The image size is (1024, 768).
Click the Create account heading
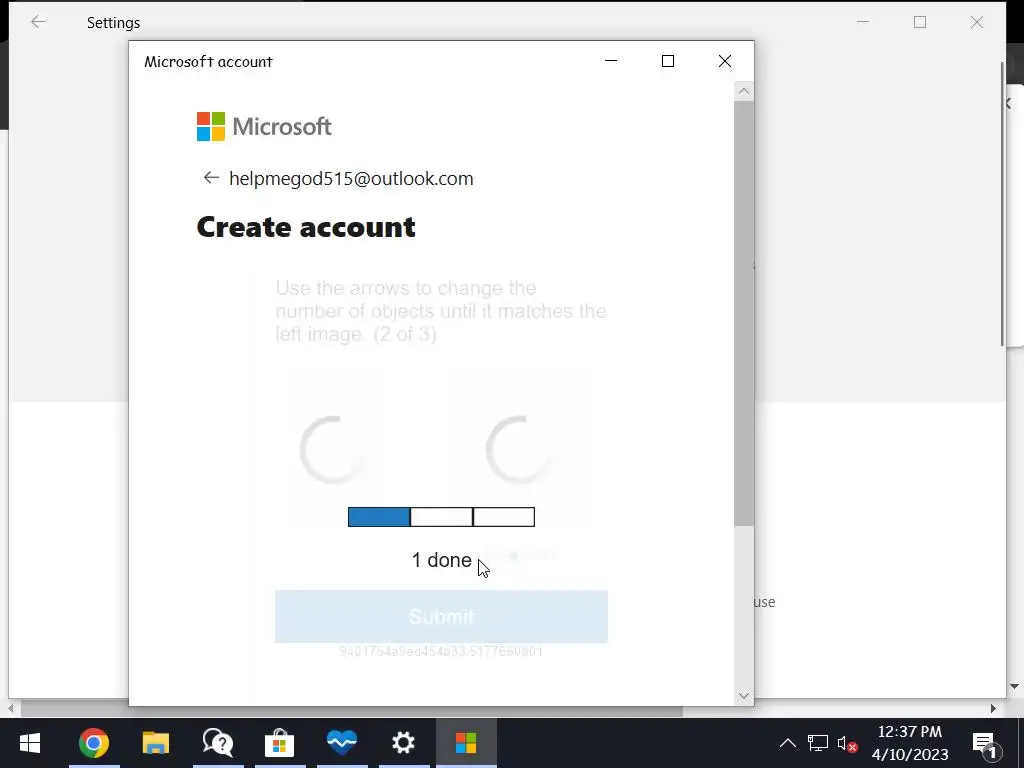tap(306, 227)
